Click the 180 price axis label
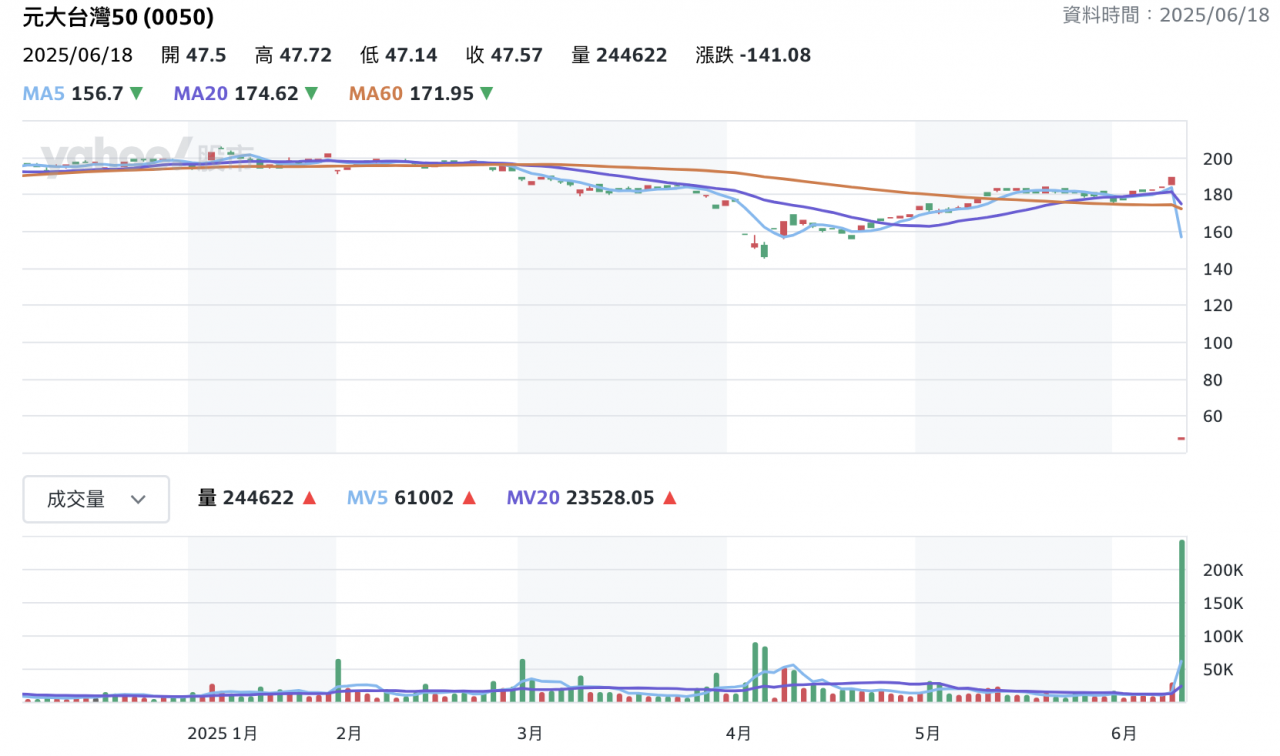Image resolution: width=1280 pixels, height=756 pixels. coord(1218,195)
